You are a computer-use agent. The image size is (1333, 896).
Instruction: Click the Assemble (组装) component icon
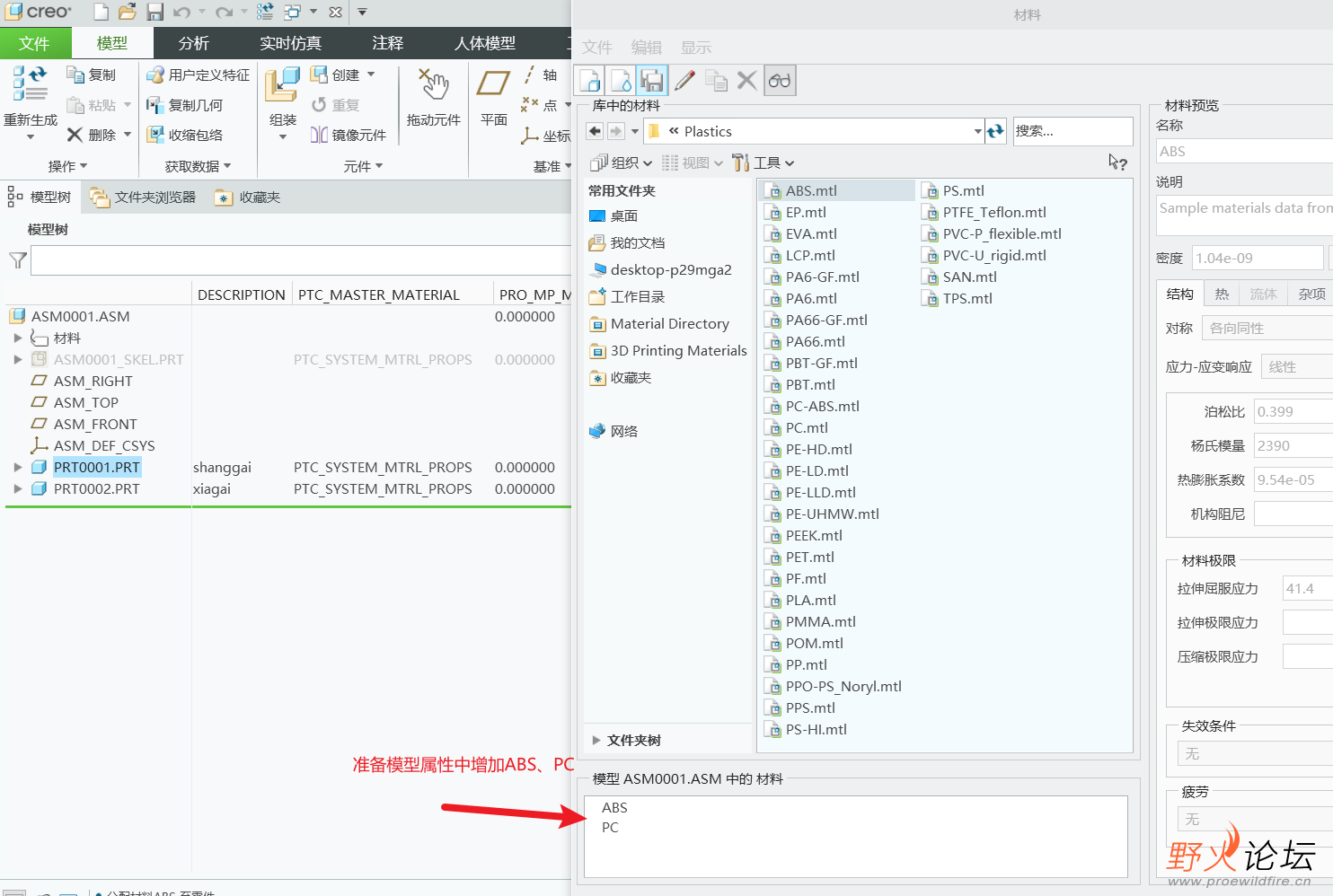coord(282,86)
